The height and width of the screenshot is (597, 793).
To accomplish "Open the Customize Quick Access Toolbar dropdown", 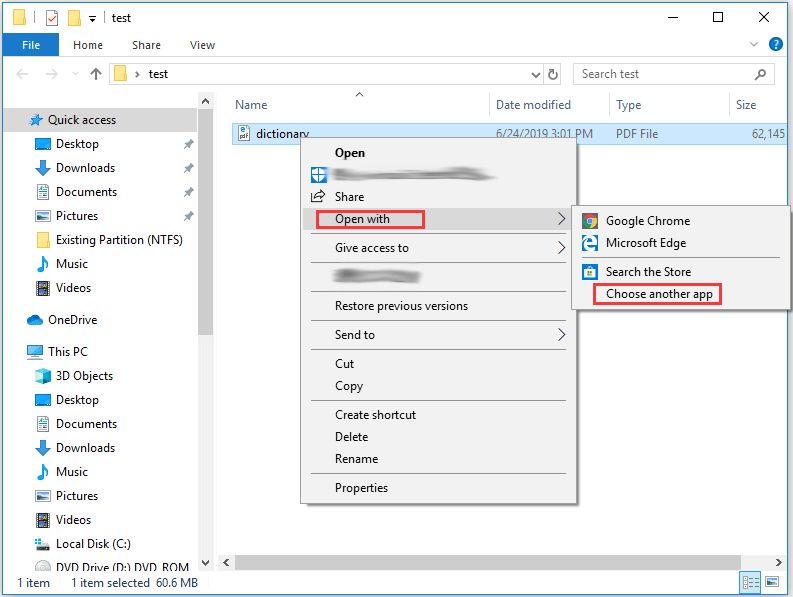I will (93, 19).
